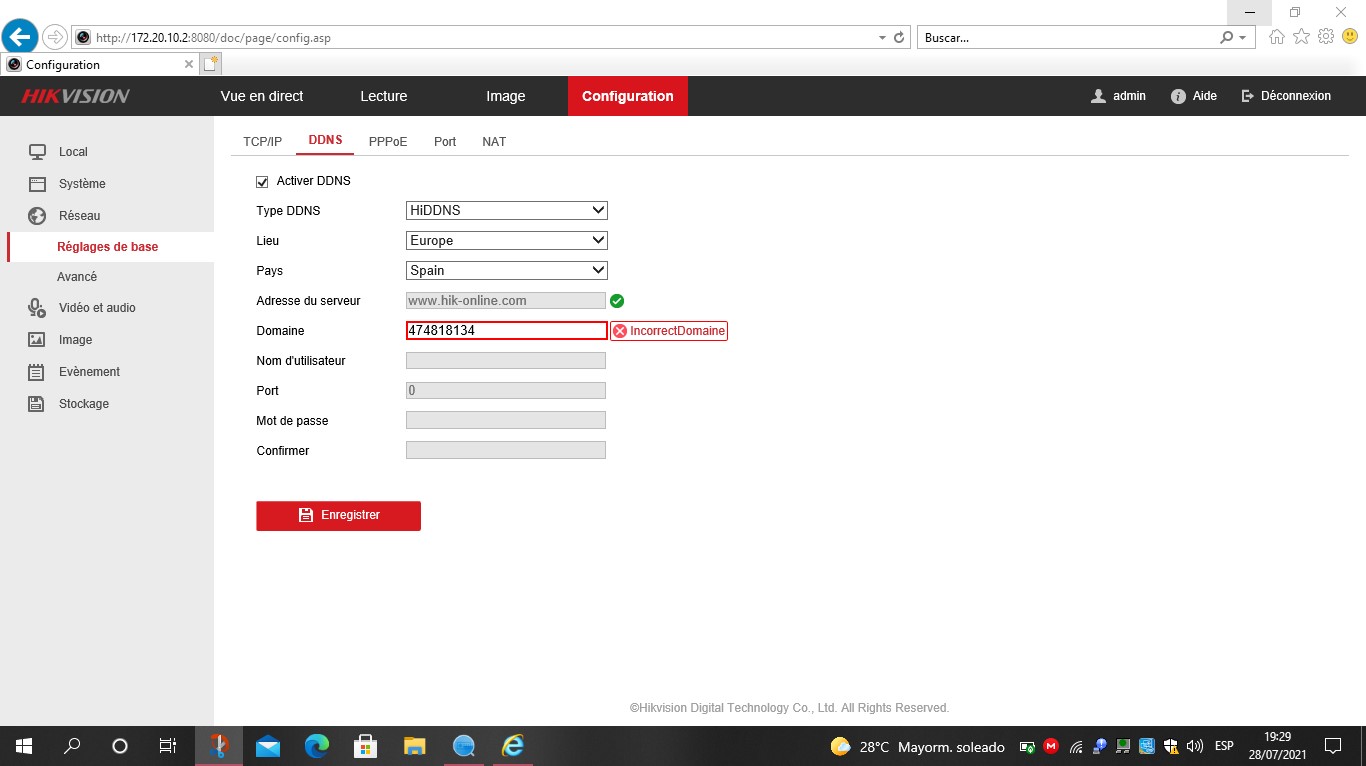Click the Stockage disk icon
Image resolution: width=1366 pixels, height=766 pixels.
click(37, 404)
